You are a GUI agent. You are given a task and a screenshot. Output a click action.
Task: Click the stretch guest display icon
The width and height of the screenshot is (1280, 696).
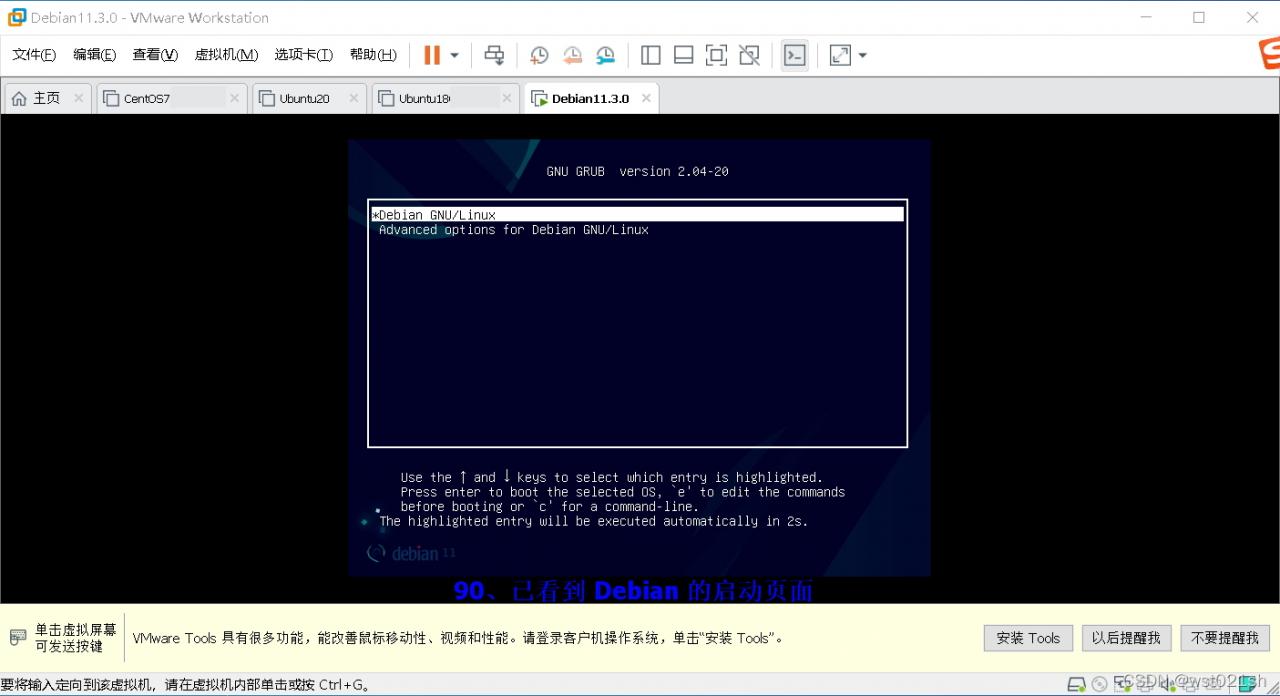tap(840, 55)
